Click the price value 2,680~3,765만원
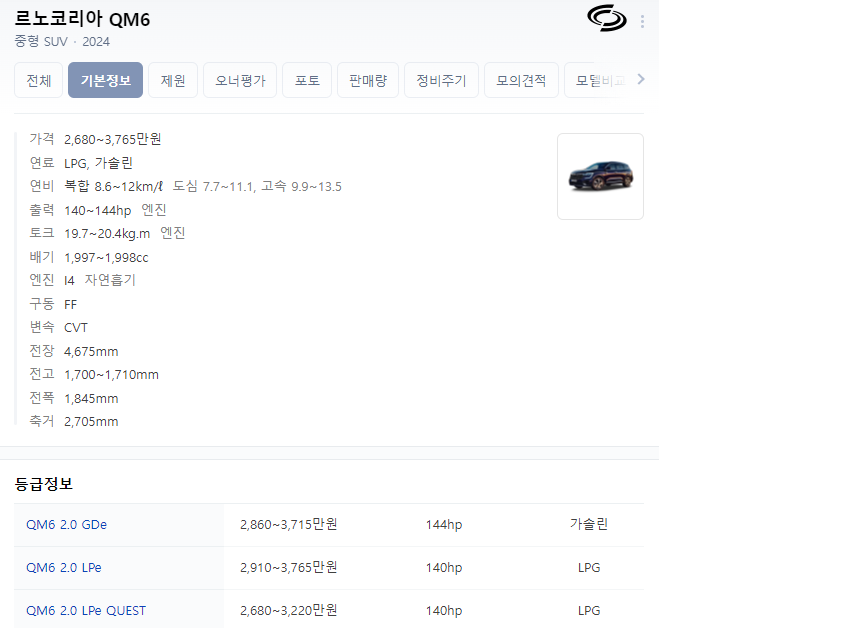The width and height of the screenshot is (864, 628). (x=113, y=139)
